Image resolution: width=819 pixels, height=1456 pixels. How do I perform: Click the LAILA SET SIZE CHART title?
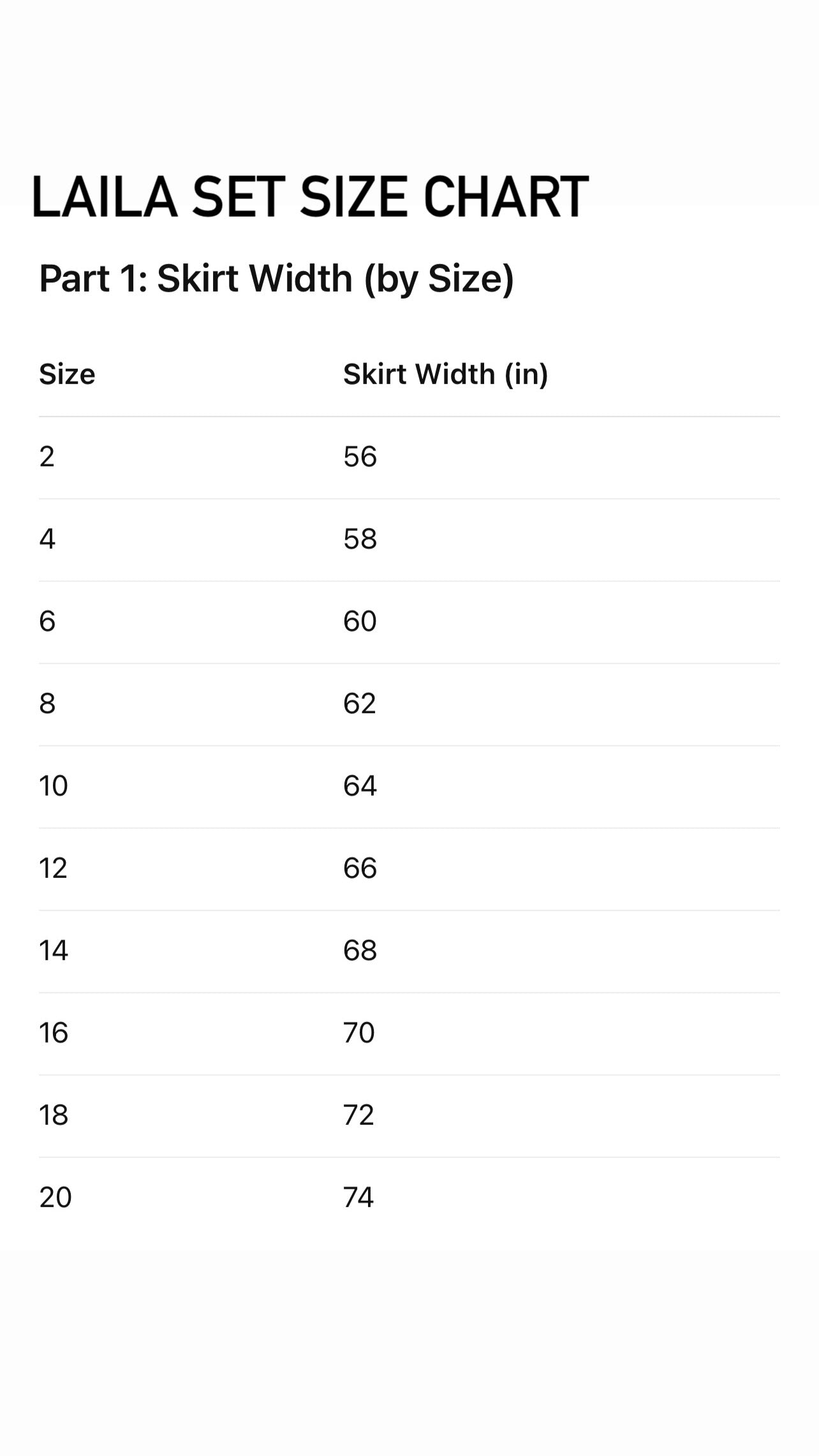pos(310,197)
